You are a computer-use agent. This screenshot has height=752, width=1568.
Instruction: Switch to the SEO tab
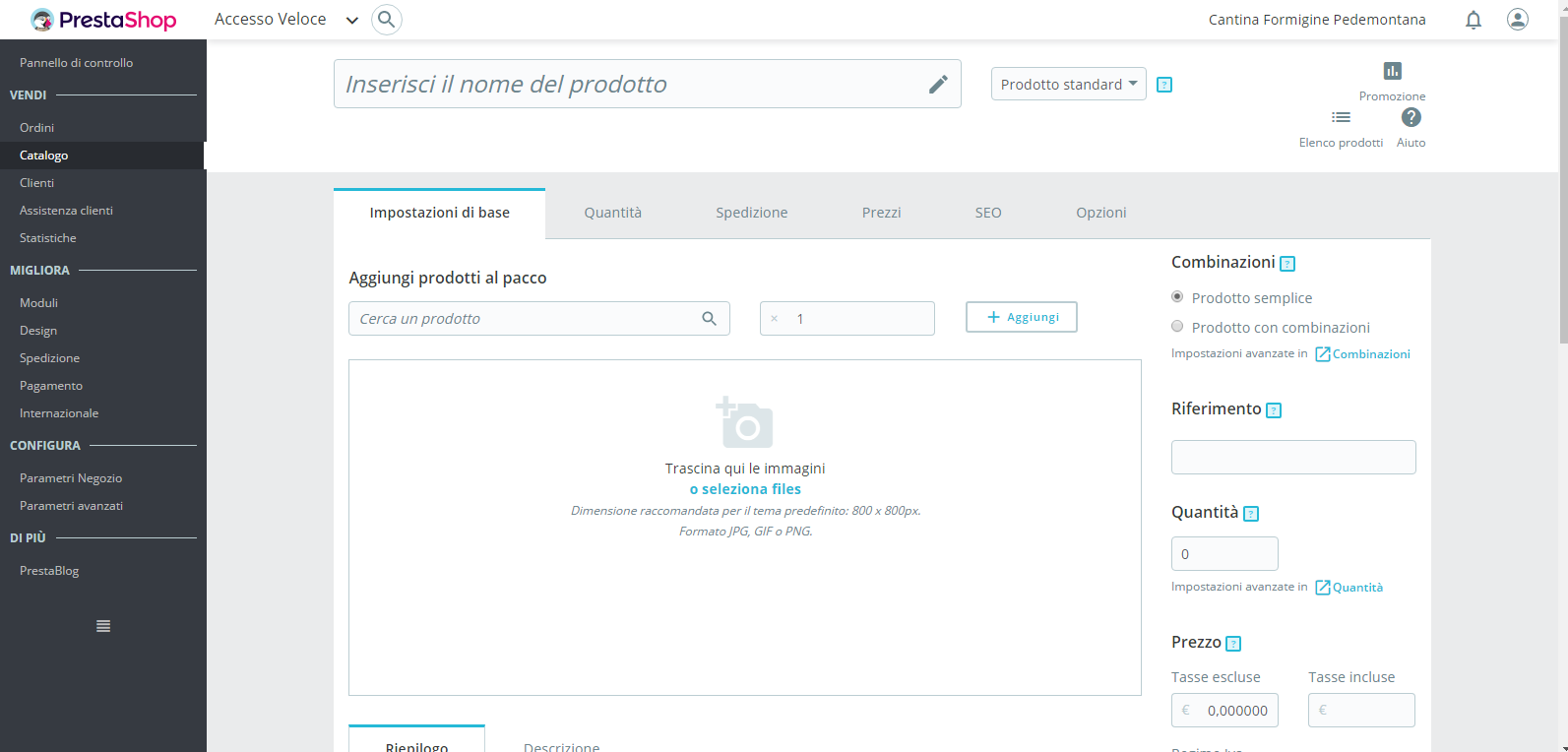click(x=988, y=213)
